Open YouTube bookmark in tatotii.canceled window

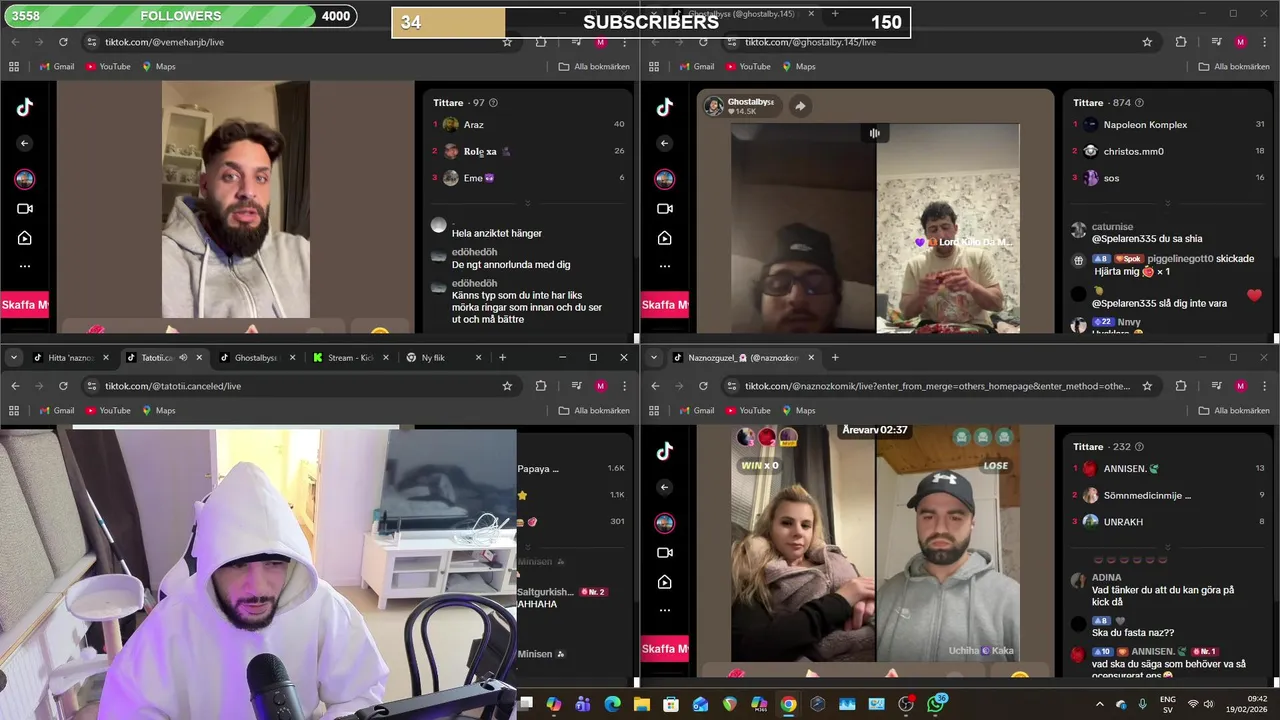point(108,410)
